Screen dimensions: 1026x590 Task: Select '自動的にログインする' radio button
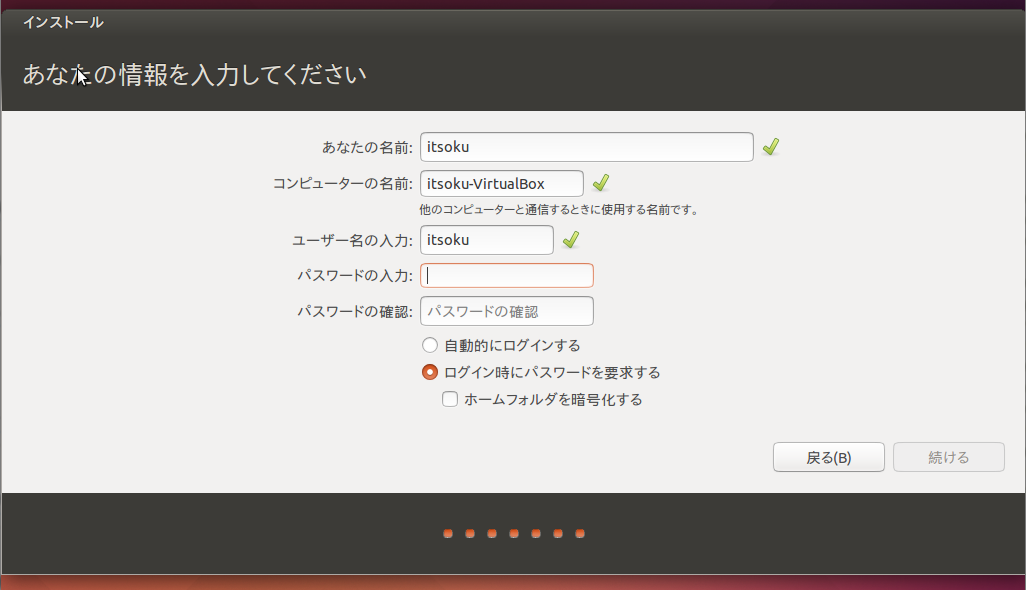pyautogui.click(x=430, y=345)
